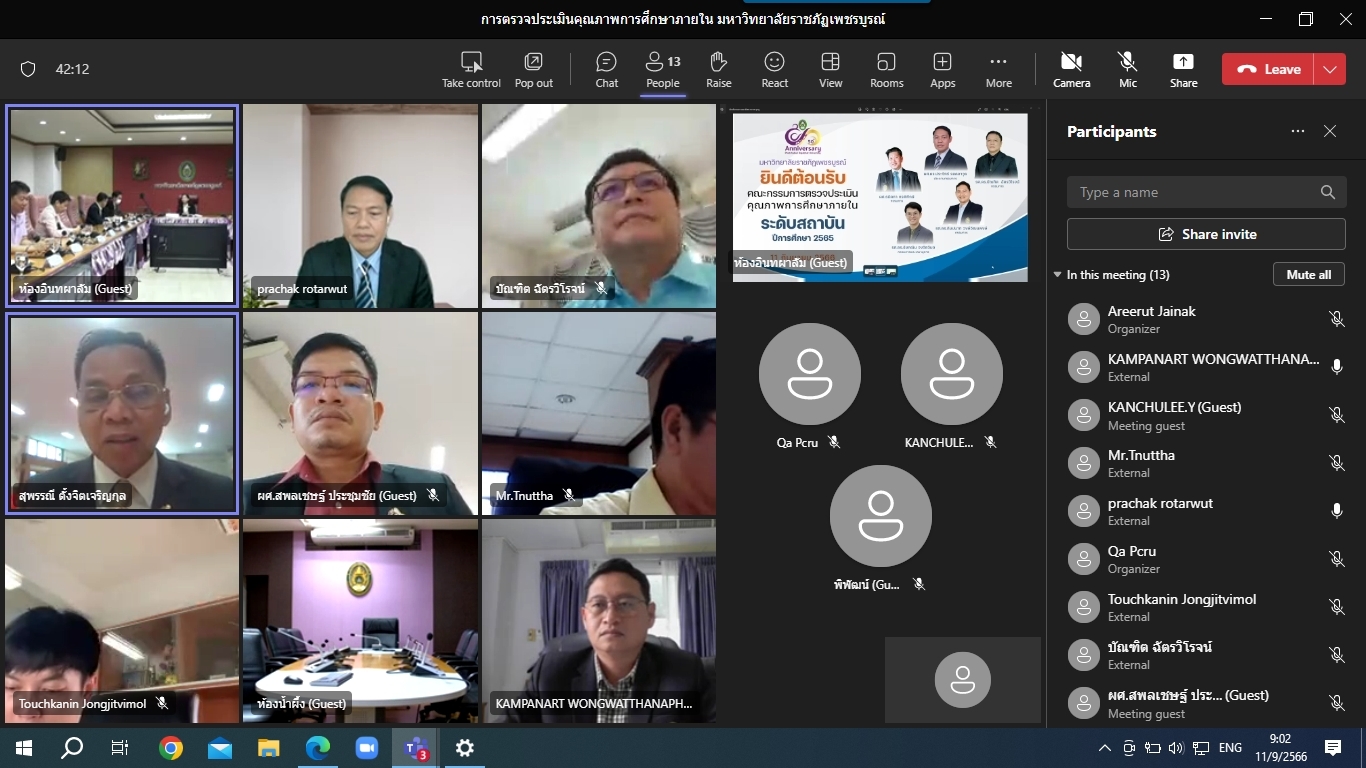Click Take control in meeting toolbar
This screenshot has height=768, width=1366.
coord(471,69)
